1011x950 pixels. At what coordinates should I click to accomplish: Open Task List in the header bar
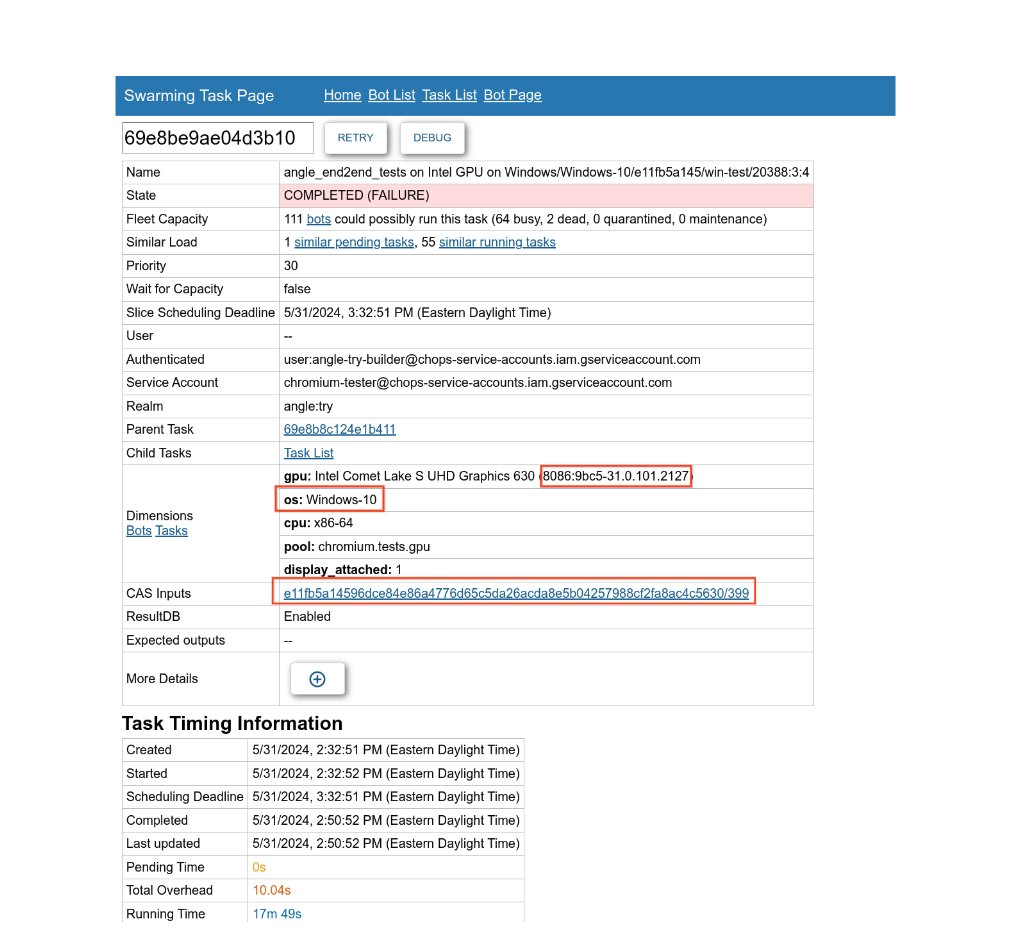pyautogui.click(x=449, y=95)
